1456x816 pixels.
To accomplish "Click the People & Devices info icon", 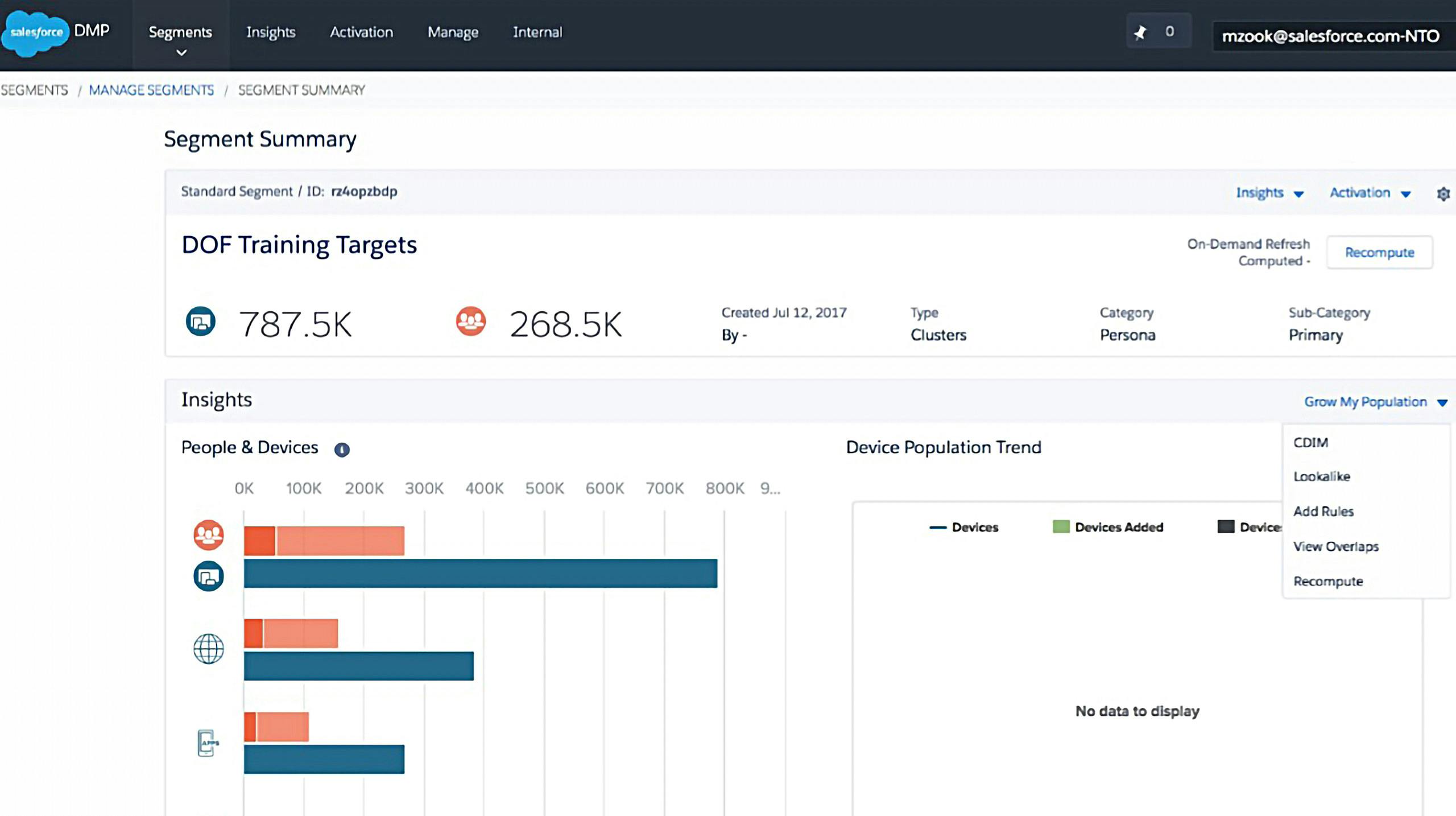I will click(x=342, y=450).
